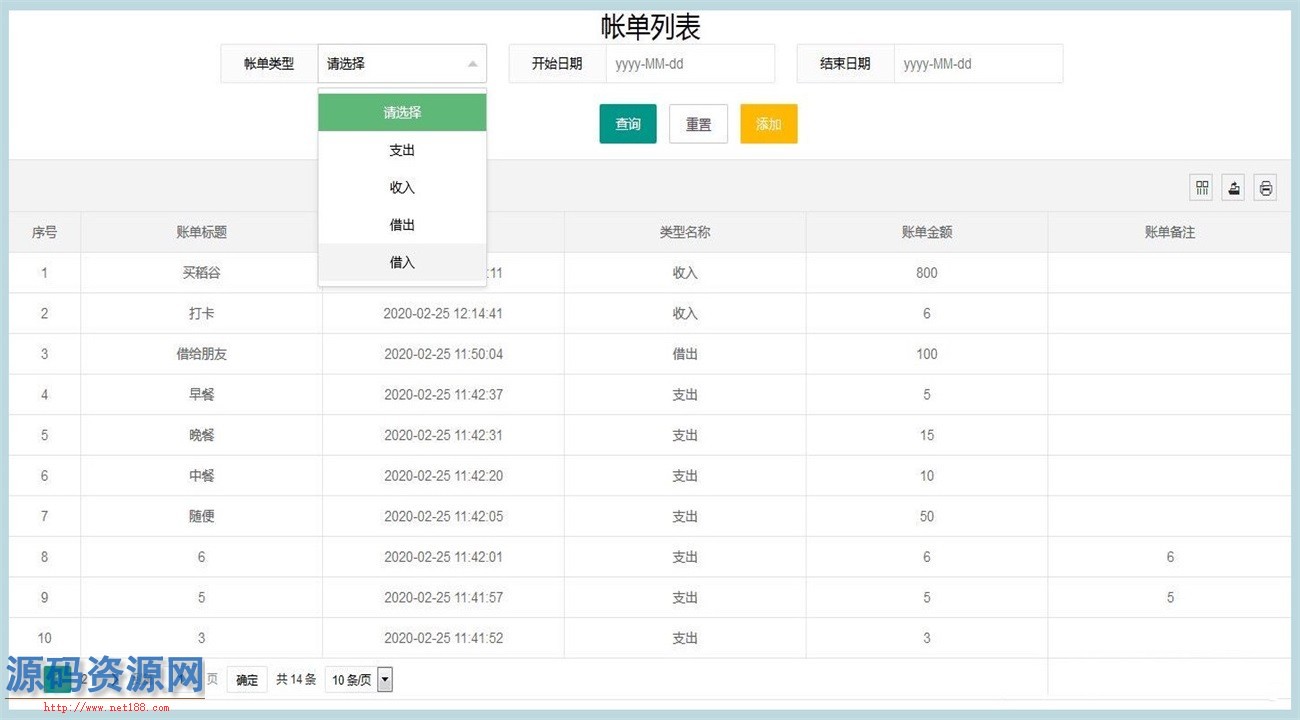This screenshot has width=1300, height=720.
Task: Click the amount 50 cell
Action: click(x=927, y=516)
